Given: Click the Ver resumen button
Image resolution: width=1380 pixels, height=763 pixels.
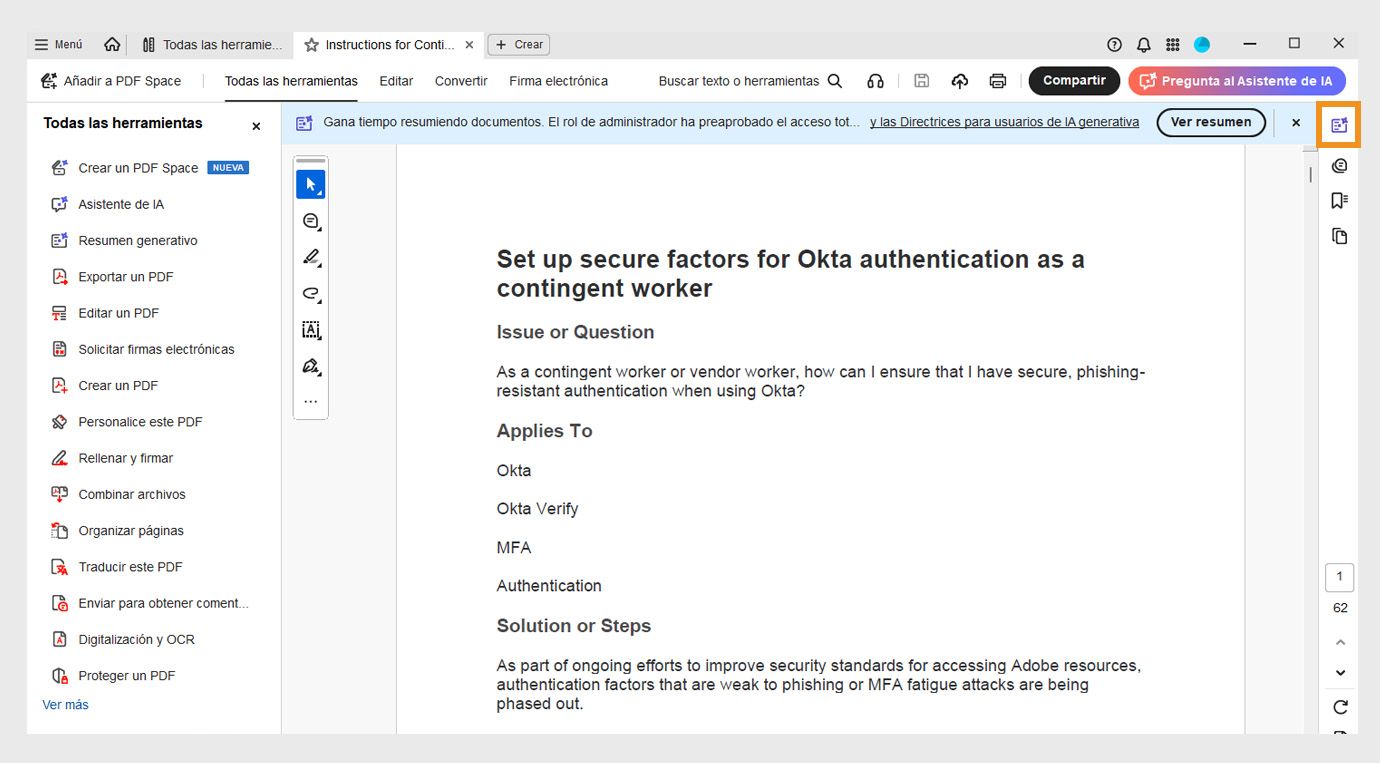Looking at the screenshot, I should tap(1211, 122).
